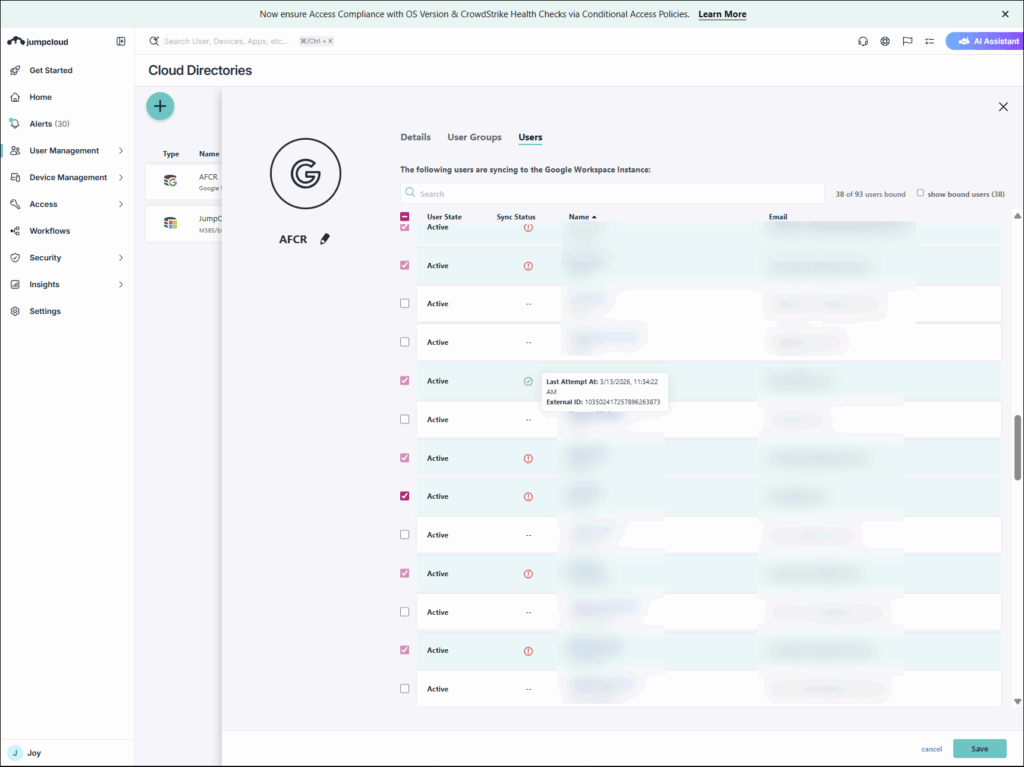Toggle the select-all checkbox in table header

[x=405, y=217]
